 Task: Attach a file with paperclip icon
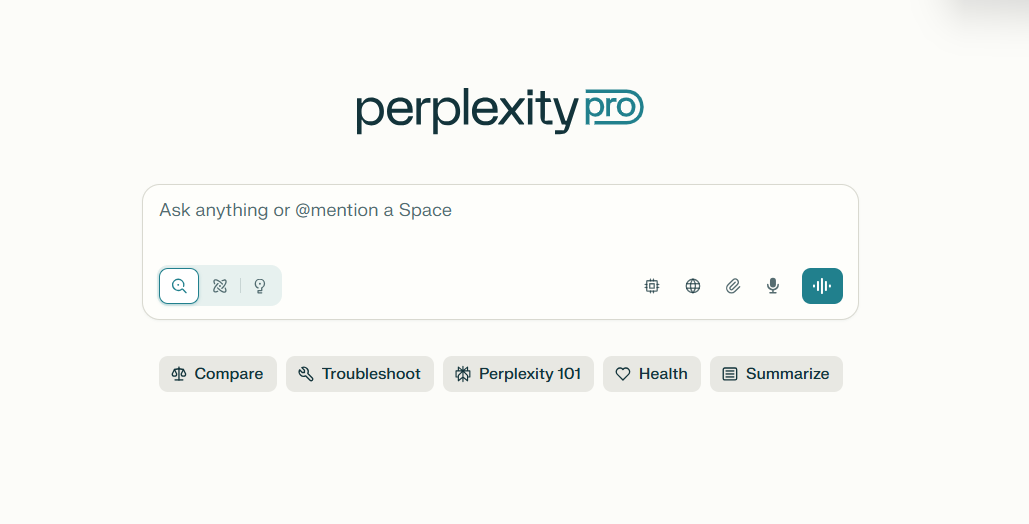[x=733, y=286]
